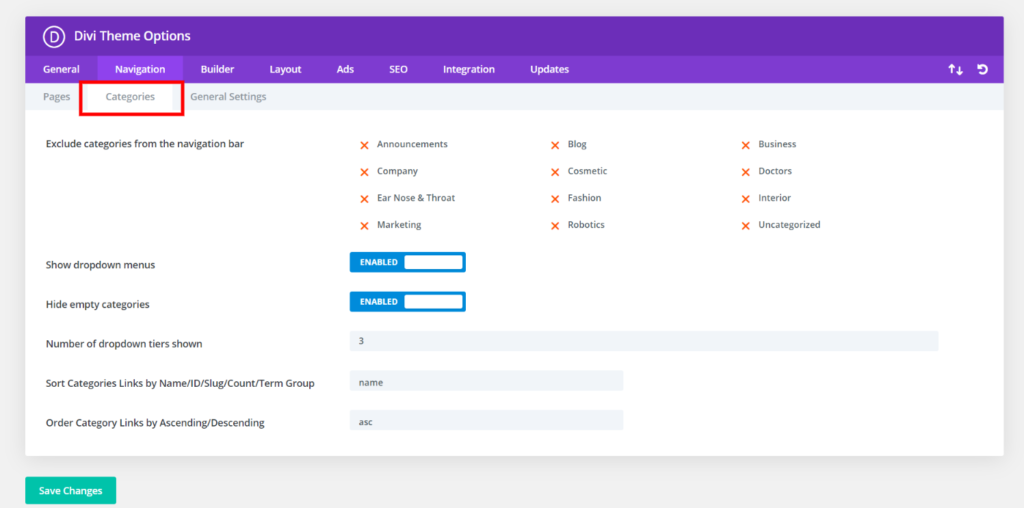Switch to the General Settings sub-tab
This screenshot has height=508, width=1024.
(x=228, y=97)
